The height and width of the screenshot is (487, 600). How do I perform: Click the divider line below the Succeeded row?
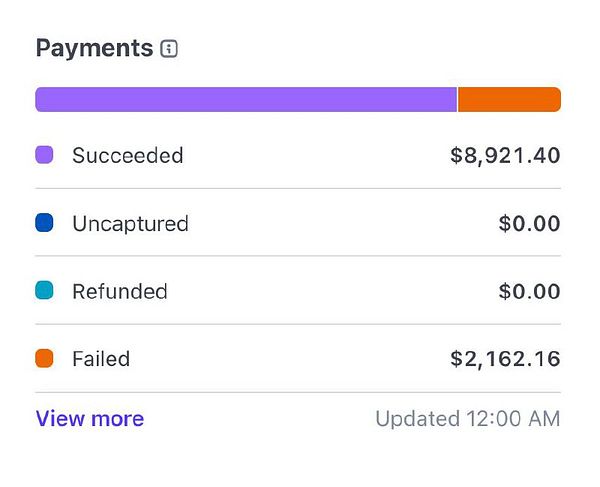[298, 188]
